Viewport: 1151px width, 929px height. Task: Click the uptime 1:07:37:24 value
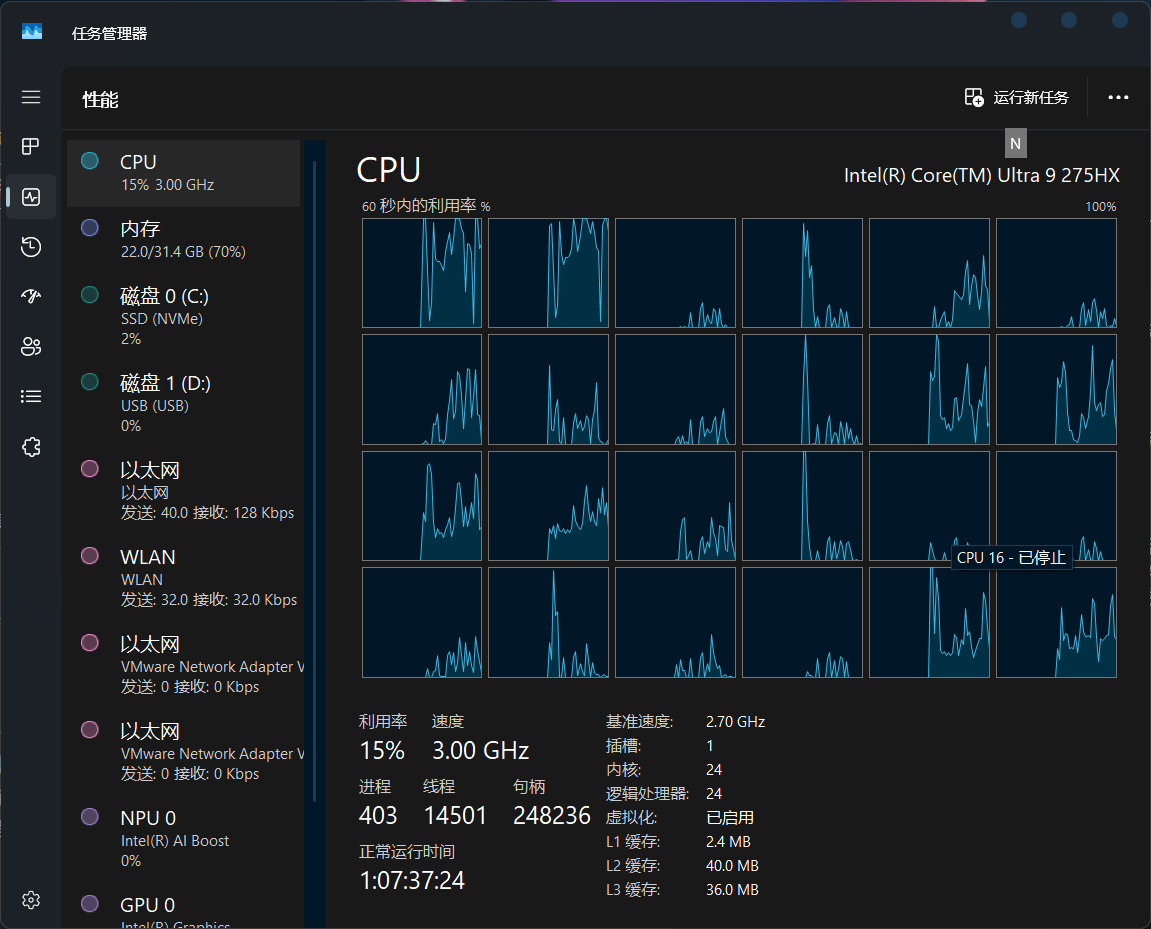413,880
